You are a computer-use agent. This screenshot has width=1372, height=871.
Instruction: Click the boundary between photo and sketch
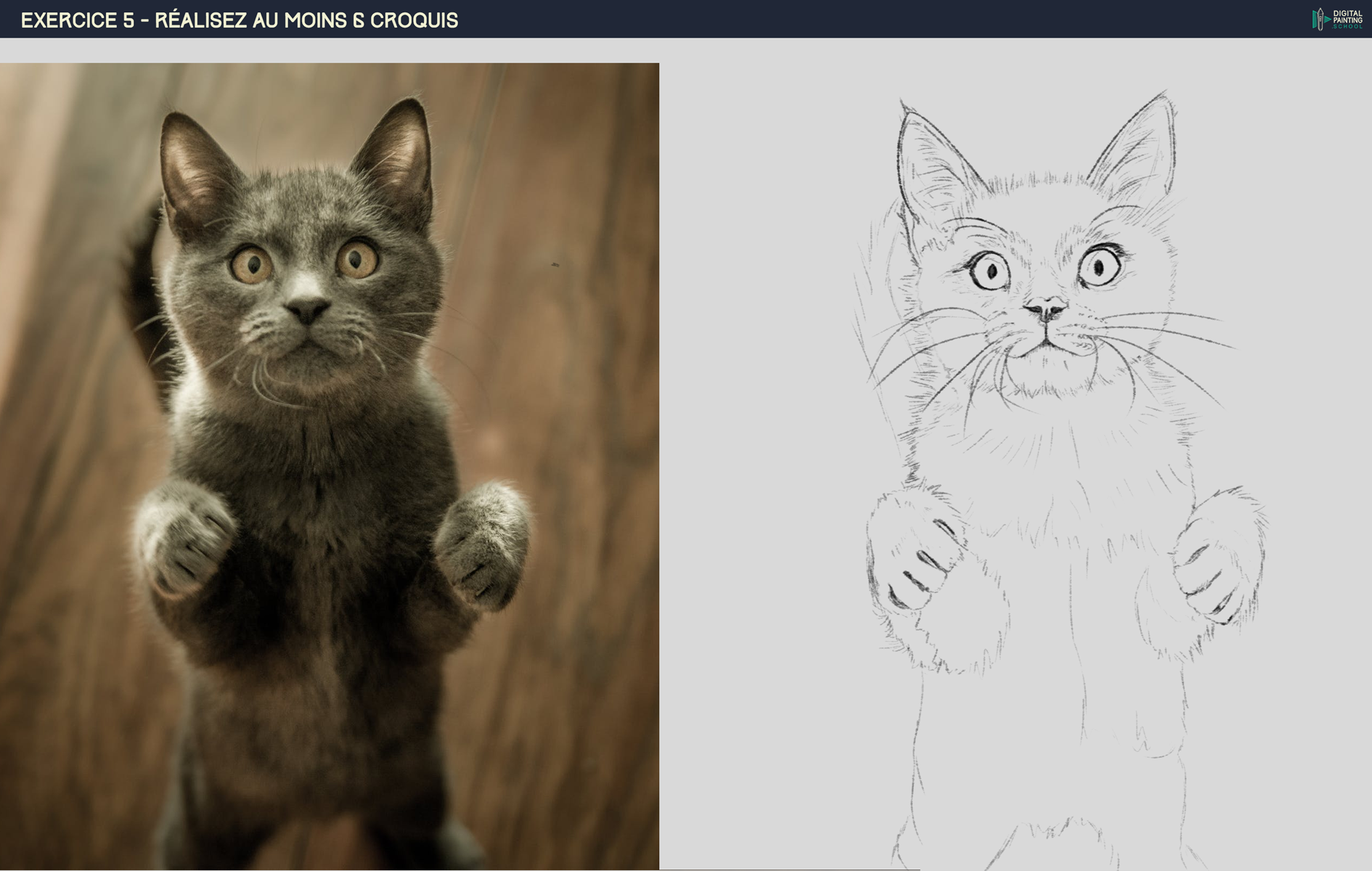coord(659,435)
